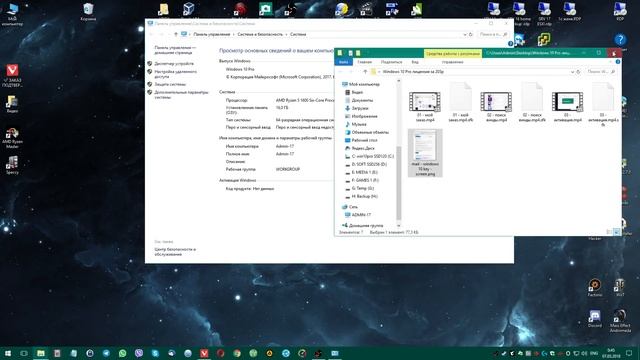Click Панель управления in System breadcrumb
640x360 pixels.
point(211,34)
